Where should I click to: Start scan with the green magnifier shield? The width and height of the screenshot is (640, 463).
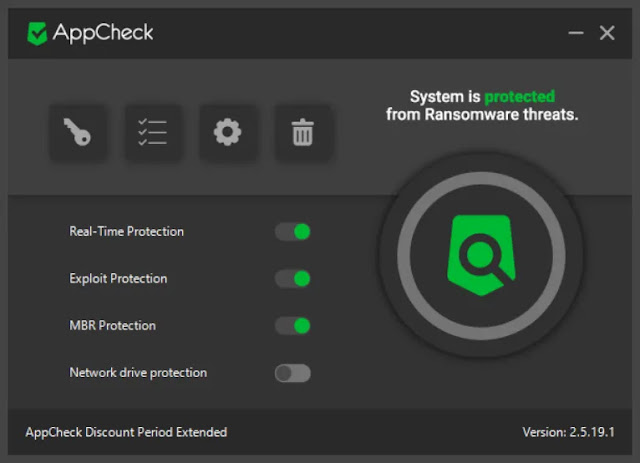(481, 256)
